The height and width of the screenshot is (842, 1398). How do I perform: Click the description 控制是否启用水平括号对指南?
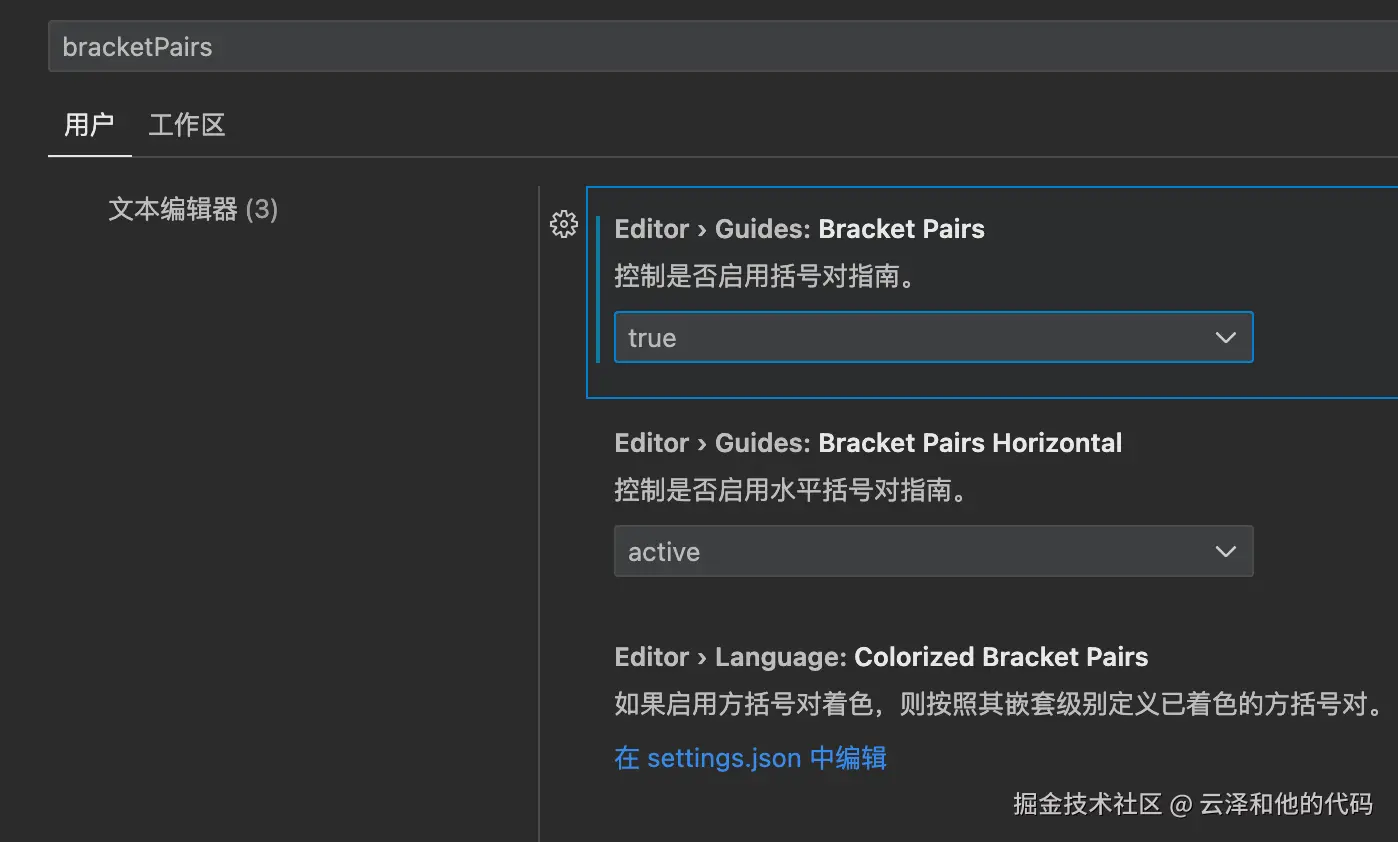click(790, 491)
